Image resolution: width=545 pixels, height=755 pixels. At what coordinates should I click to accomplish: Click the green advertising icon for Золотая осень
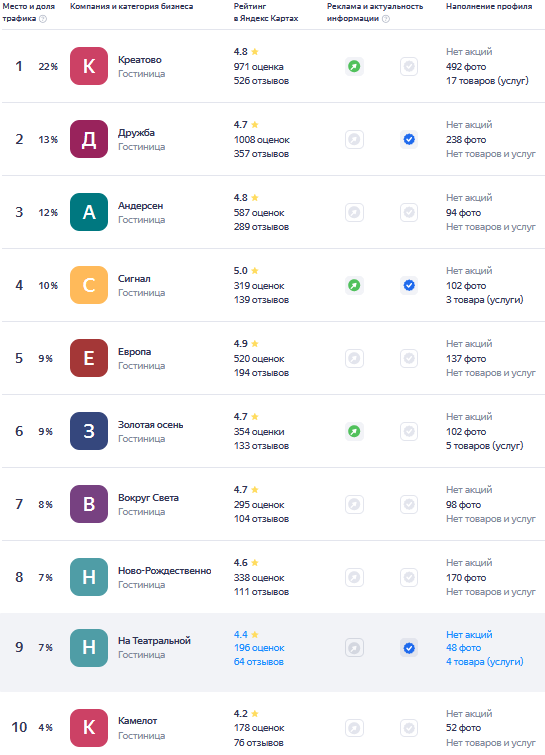click(x=354, y=431)
